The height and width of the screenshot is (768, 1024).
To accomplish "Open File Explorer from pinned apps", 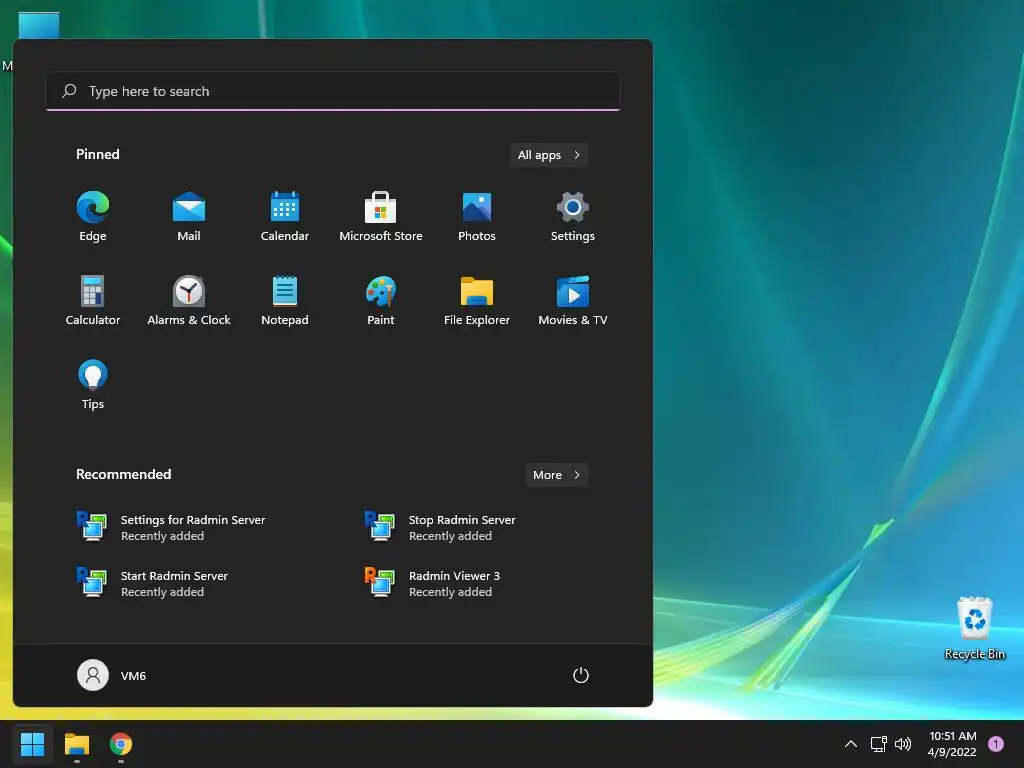I will click(477, 300).
